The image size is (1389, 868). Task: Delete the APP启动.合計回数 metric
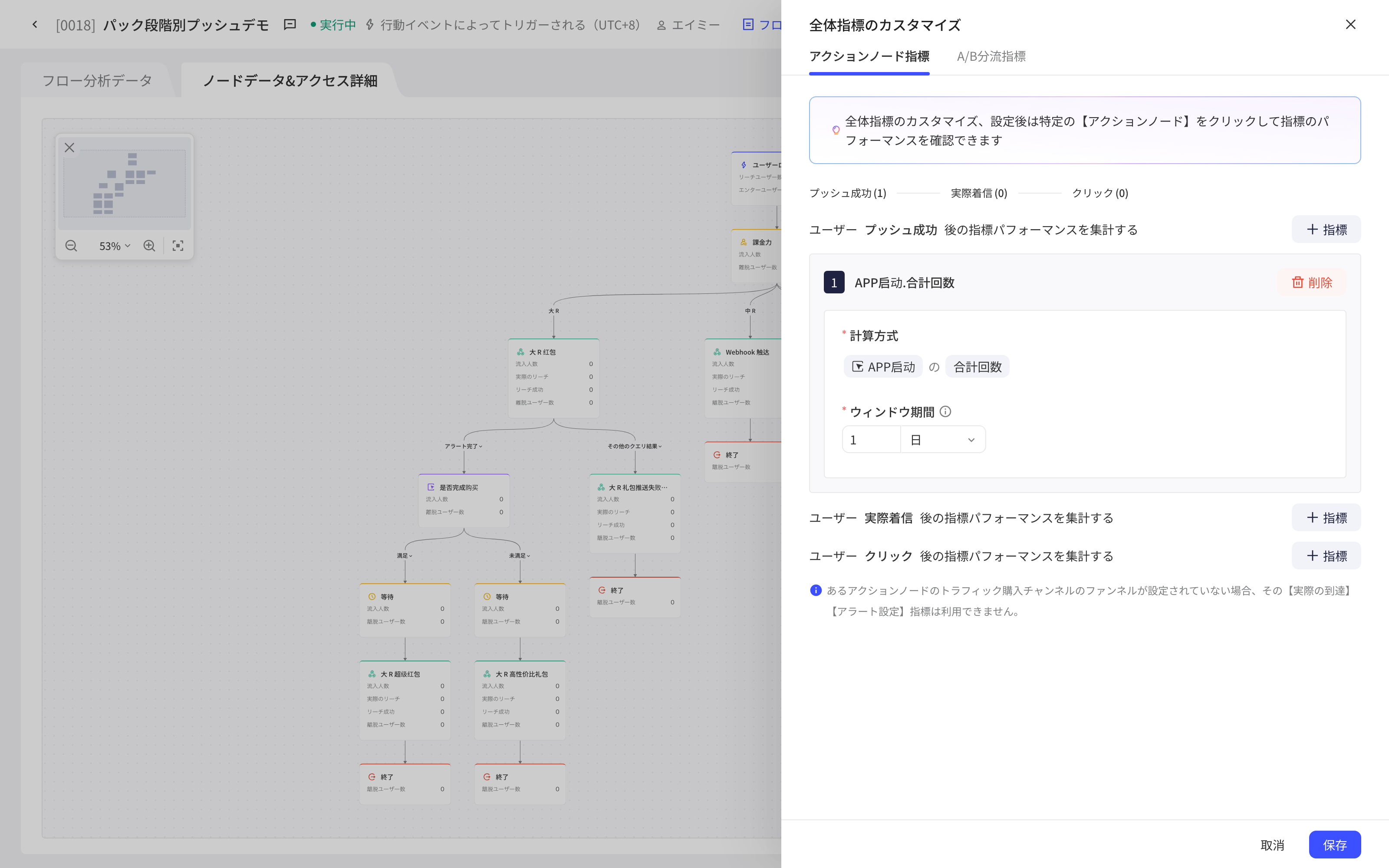pyautogui.click(x=1311, y=283)
